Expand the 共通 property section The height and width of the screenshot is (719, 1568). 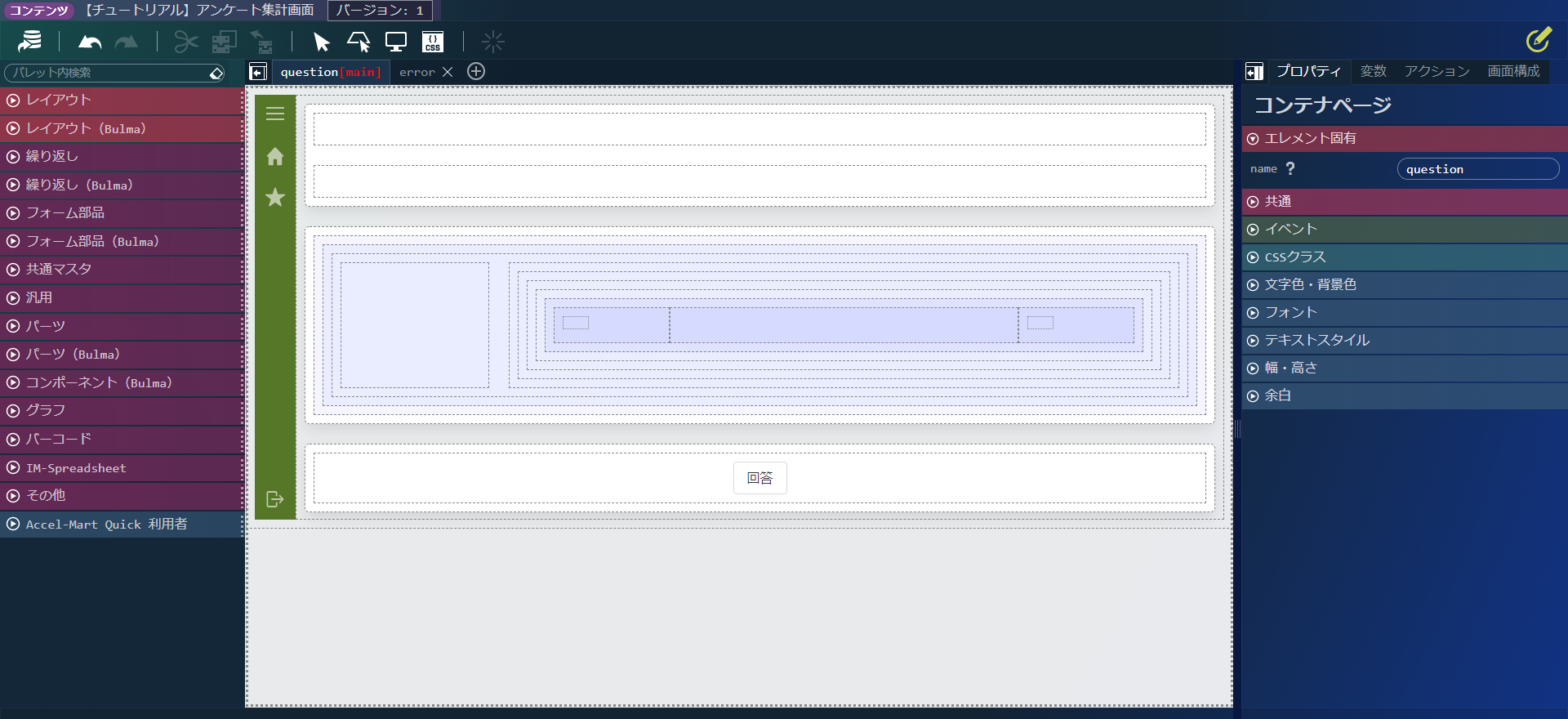(1405, 201)
